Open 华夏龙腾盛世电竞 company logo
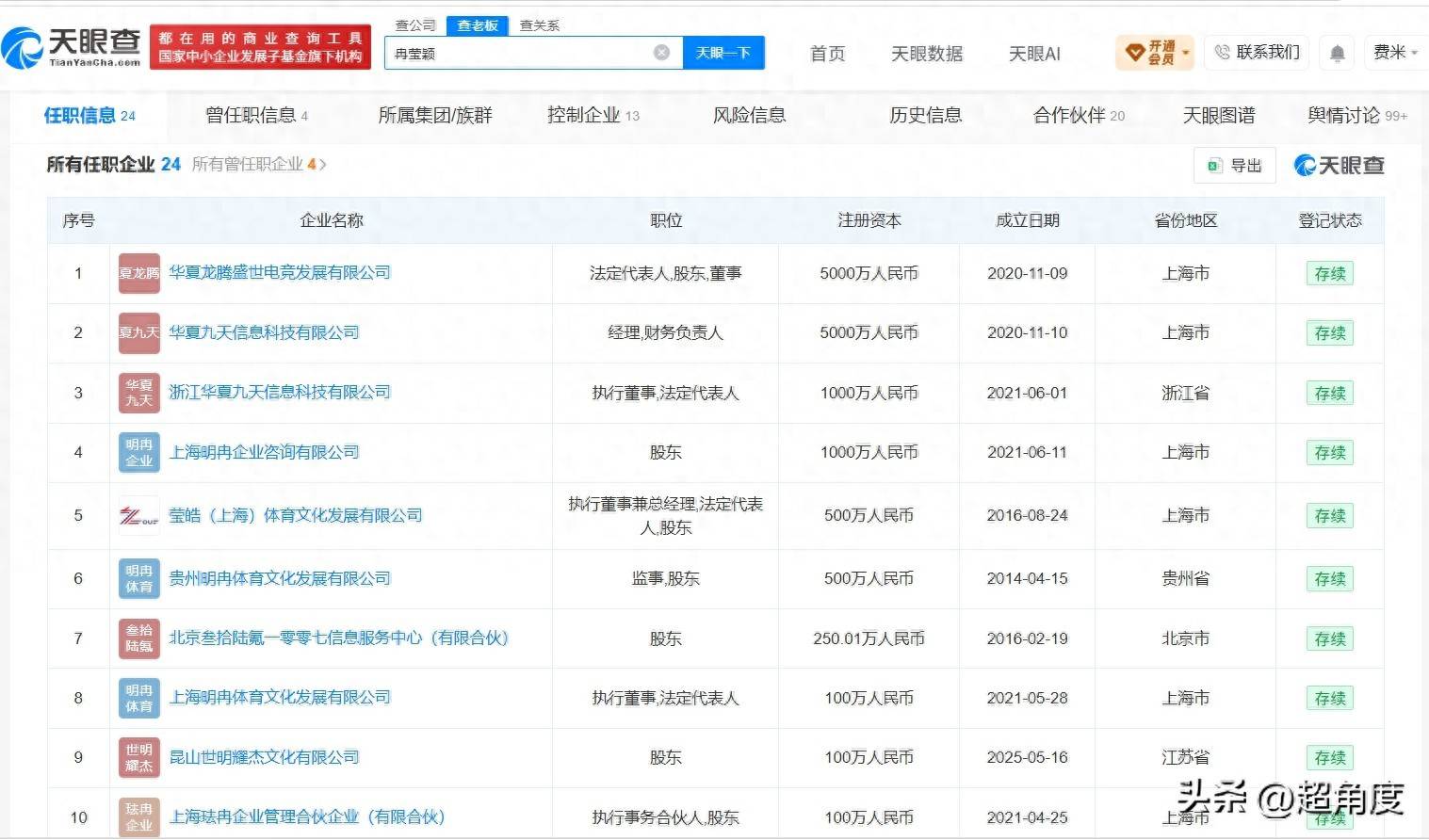The height and width of the screenshot is (840, 1429). click(x=139, y=273)
